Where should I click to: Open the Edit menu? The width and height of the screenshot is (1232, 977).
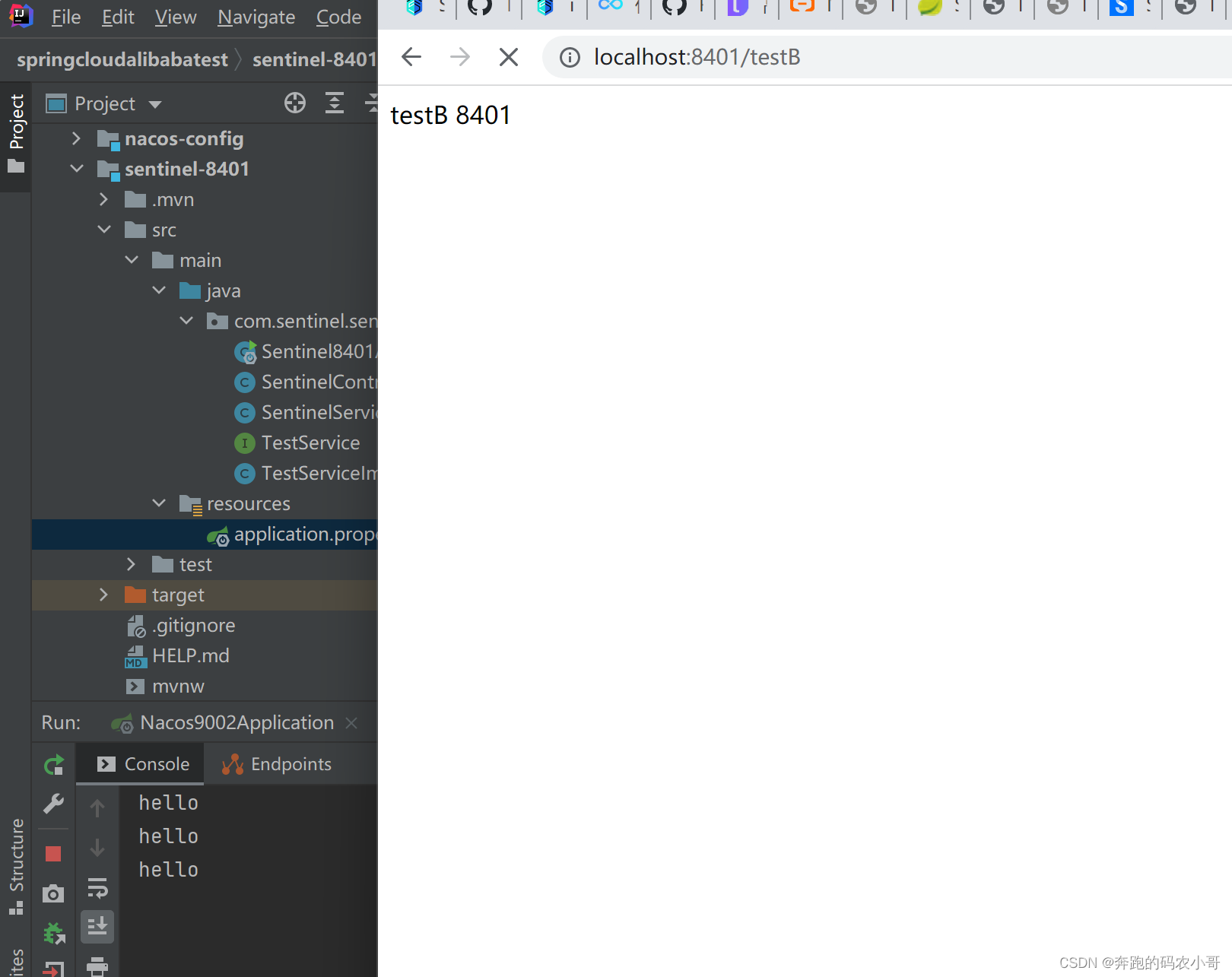coord(118,17)
